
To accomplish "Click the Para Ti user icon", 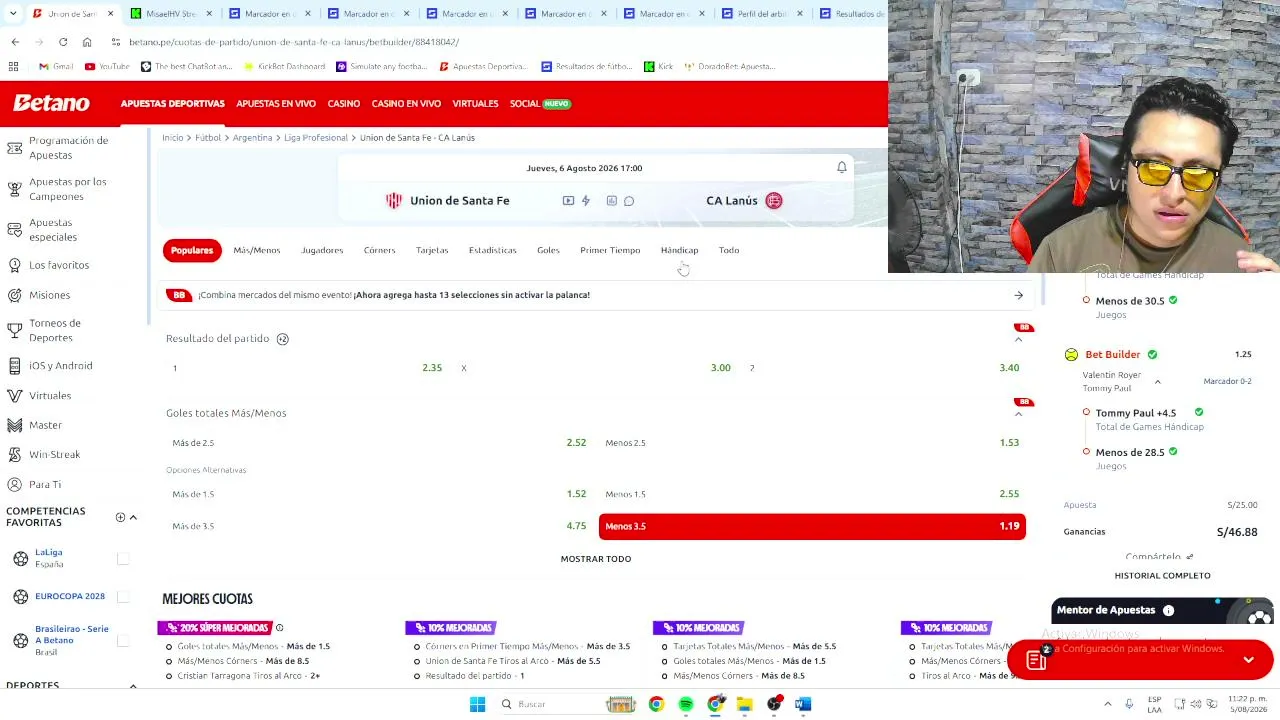I will click(15, 484).
